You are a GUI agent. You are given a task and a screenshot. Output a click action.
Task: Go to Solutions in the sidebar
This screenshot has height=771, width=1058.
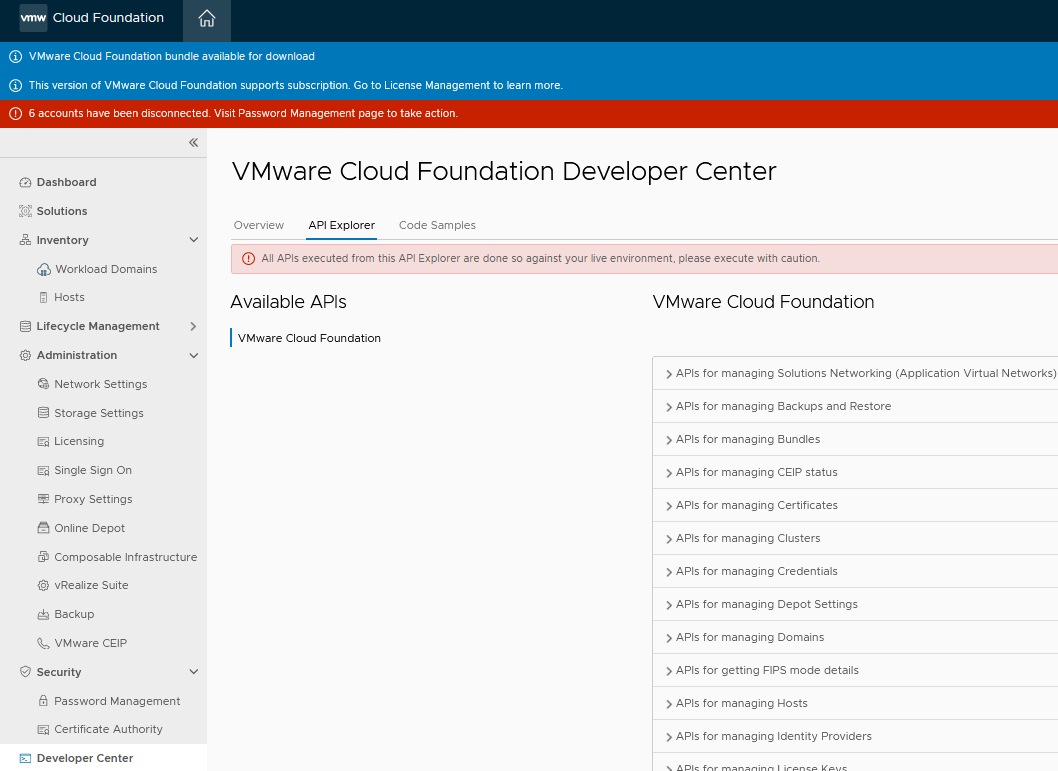click(61, 211)
